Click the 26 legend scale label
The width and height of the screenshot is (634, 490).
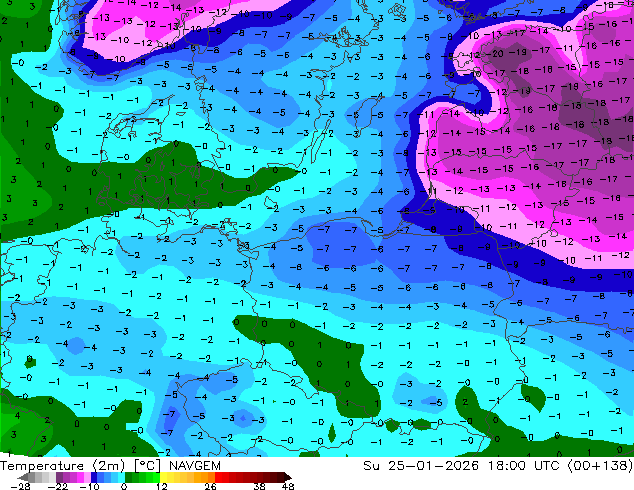210,486
